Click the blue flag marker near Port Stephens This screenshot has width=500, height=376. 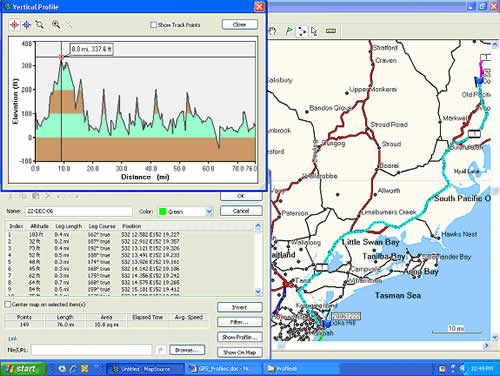point(327,323)
